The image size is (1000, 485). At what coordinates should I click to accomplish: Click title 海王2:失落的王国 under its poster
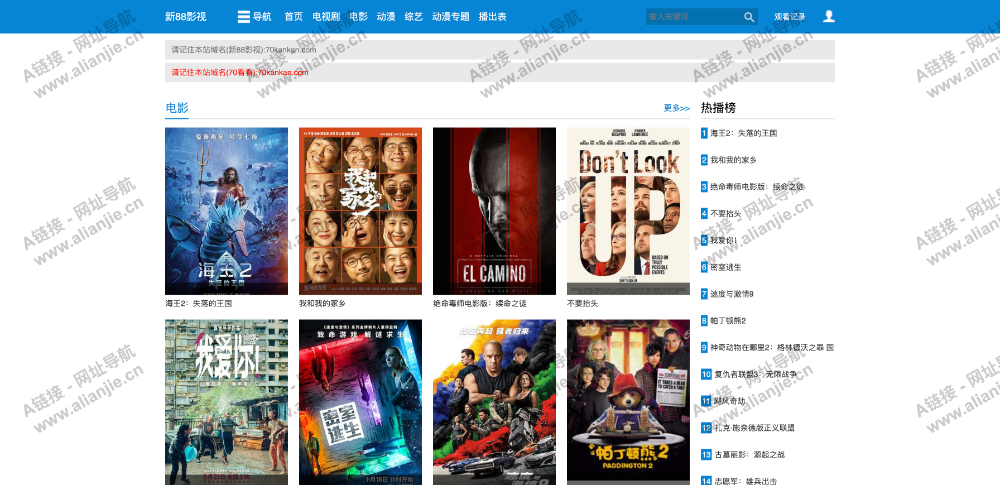point(198,303)
